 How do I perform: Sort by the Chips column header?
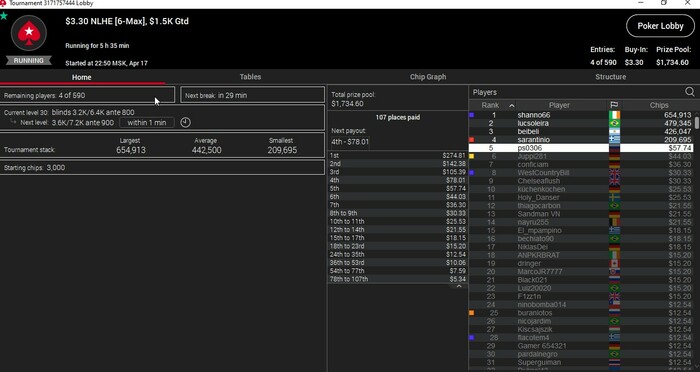659,105
